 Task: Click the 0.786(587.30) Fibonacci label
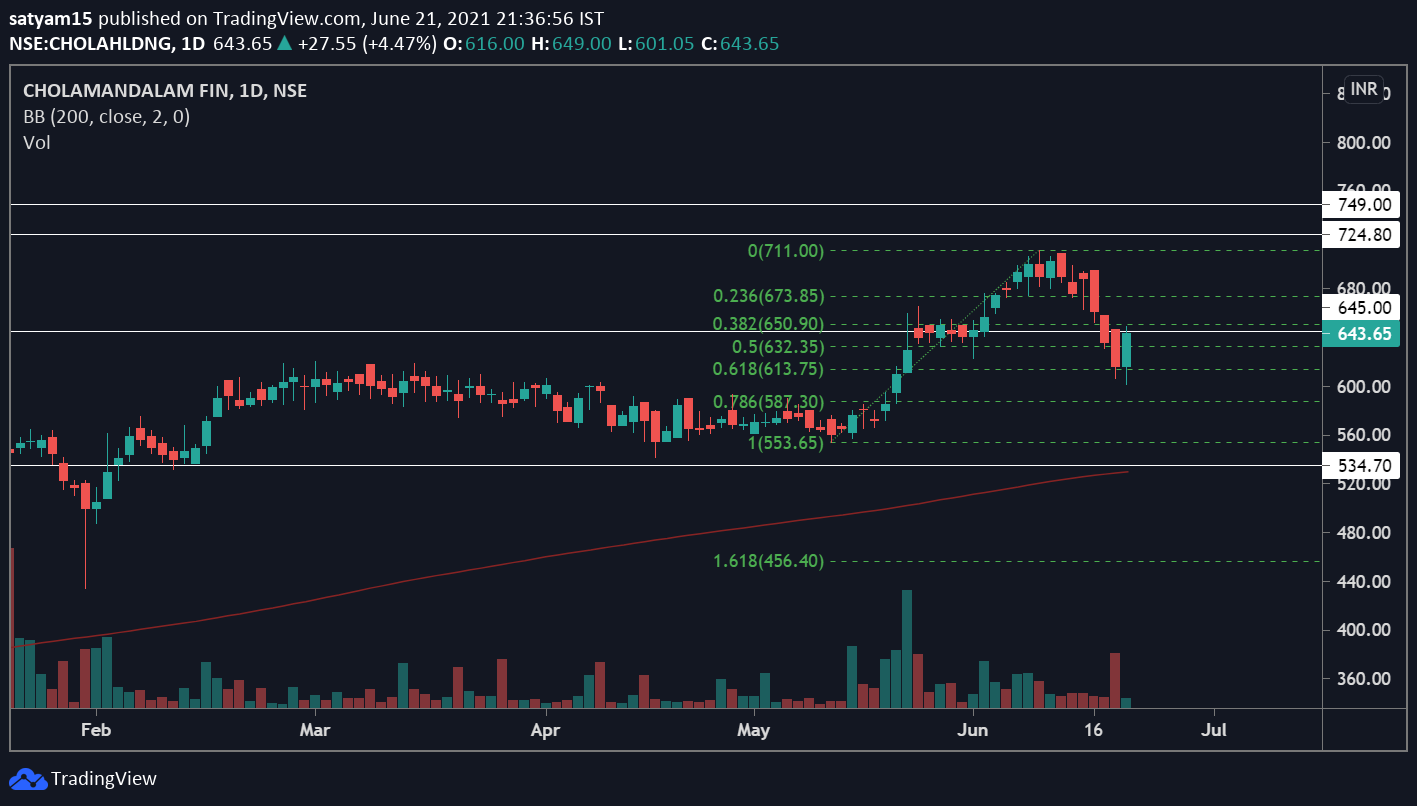pos(768,402)
